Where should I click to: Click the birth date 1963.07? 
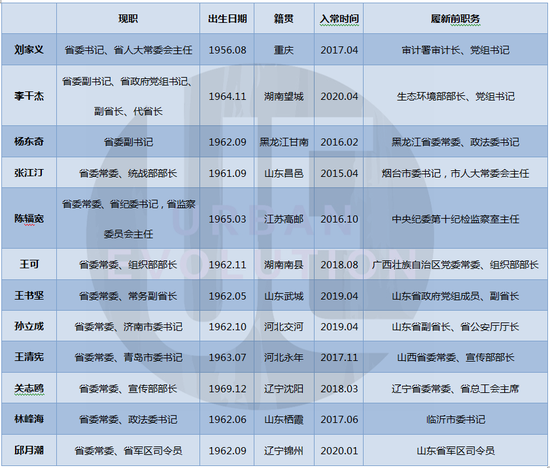[227, 357]
